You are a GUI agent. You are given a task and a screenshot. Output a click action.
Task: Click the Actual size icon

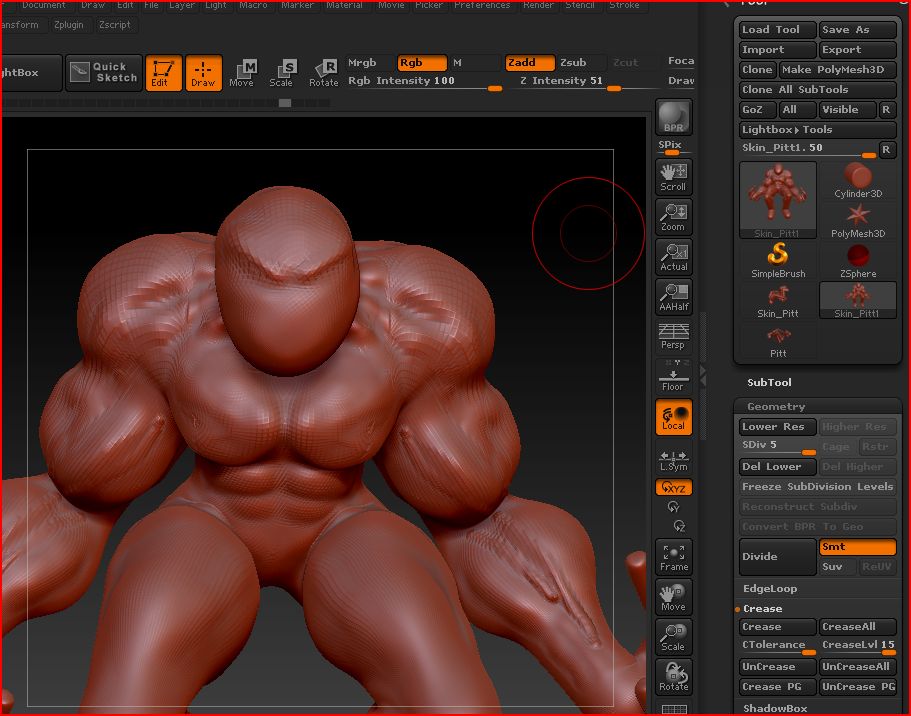point(673,256)
